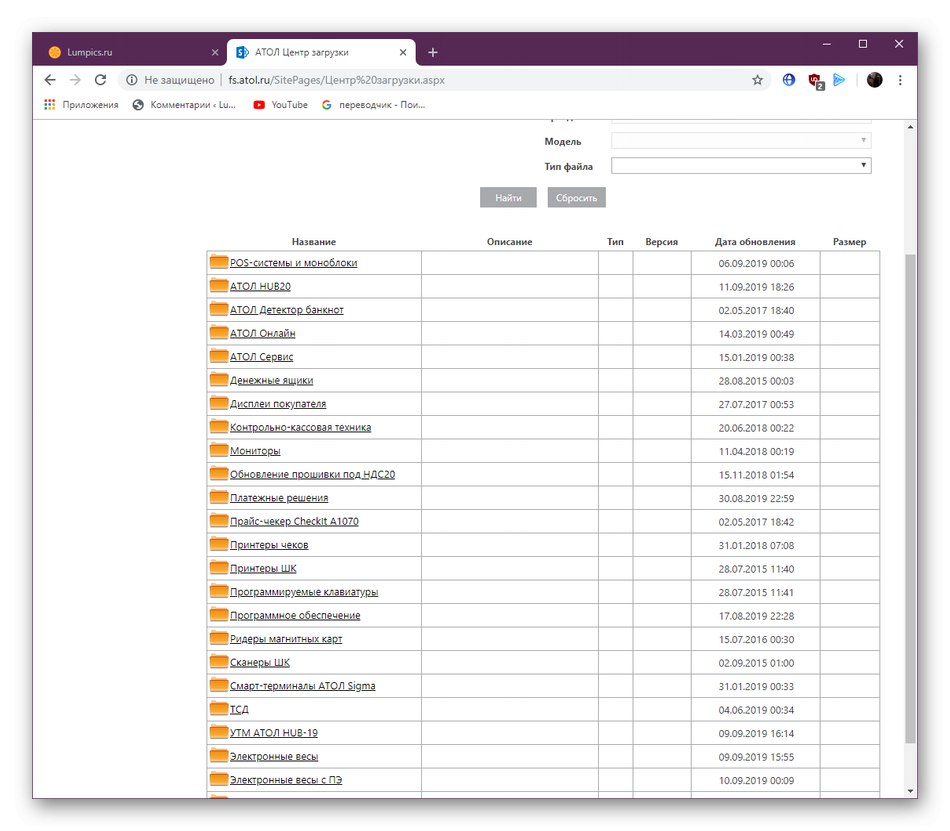Click folder icon next to ТСД
Viewport: 950px width, 831px height.
219,709
